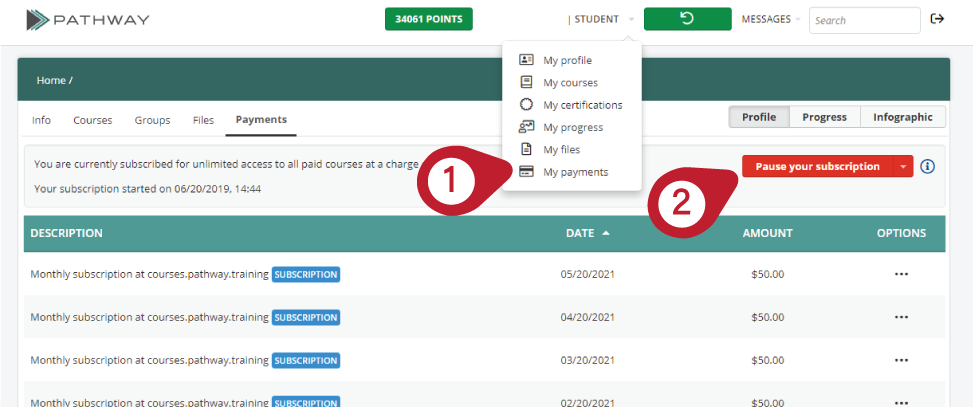Click the My courses book icon
This screenshot has height=407, width=973.
[x=526, y=82]
